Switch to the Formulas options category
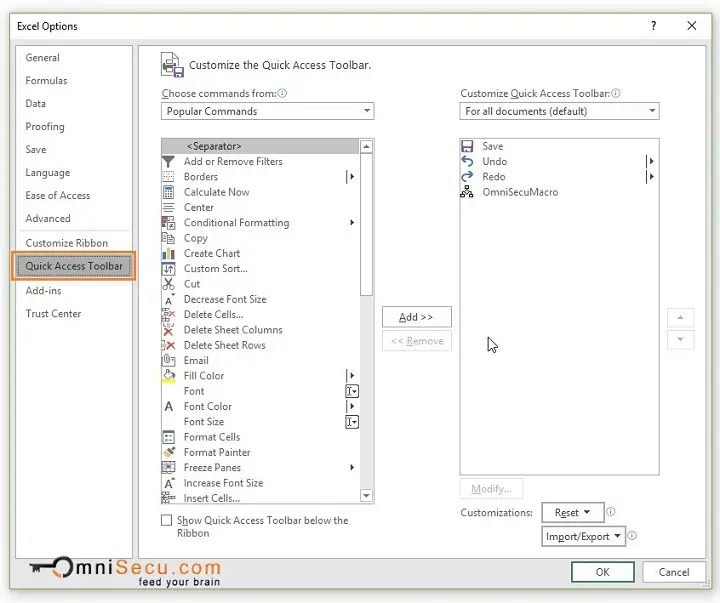This screenshot has height=603, width=720. 46,81
